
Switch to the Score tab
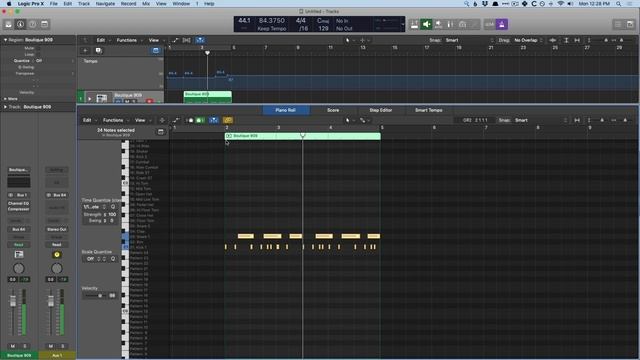pos(333,110)
